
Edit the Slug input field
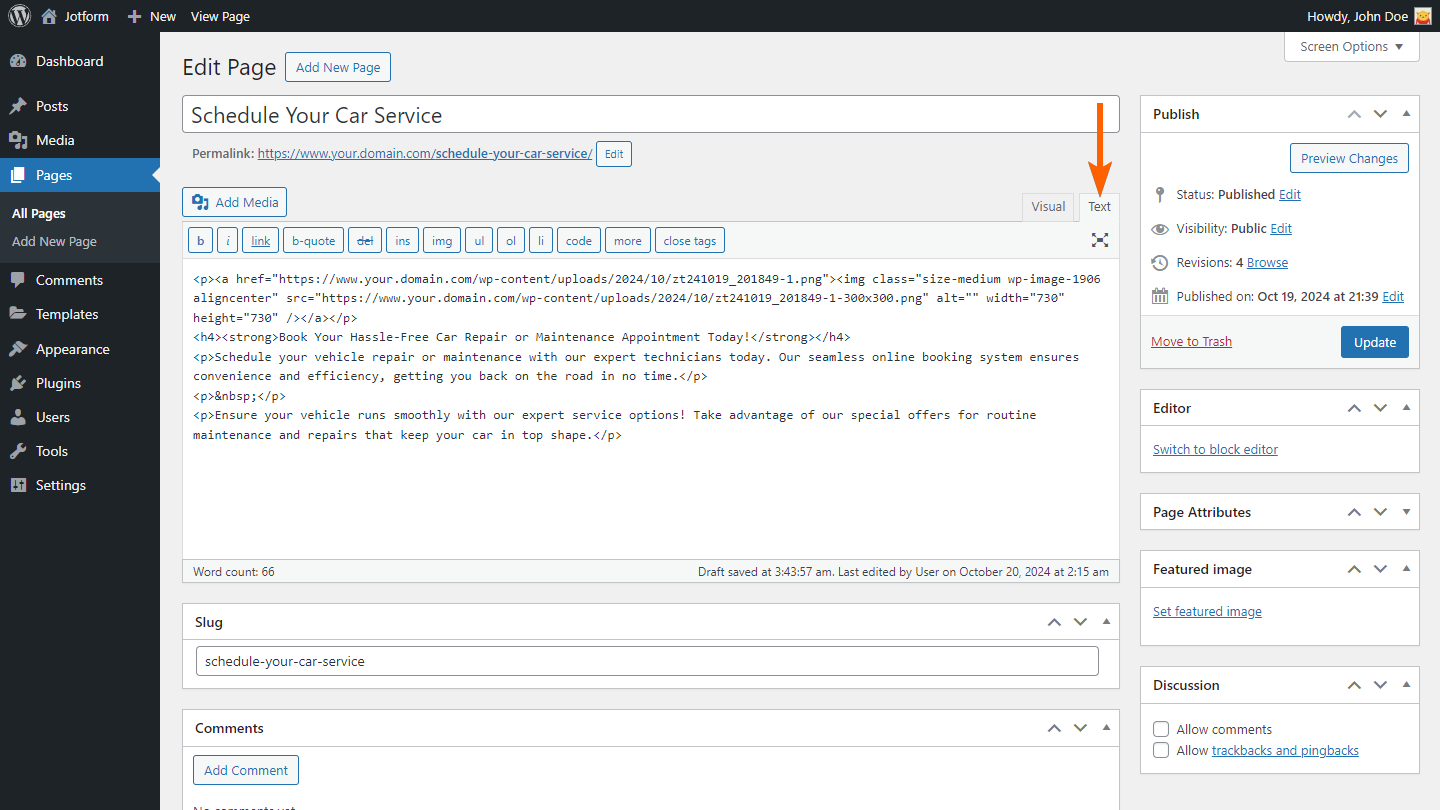click(x=647, y=661)
